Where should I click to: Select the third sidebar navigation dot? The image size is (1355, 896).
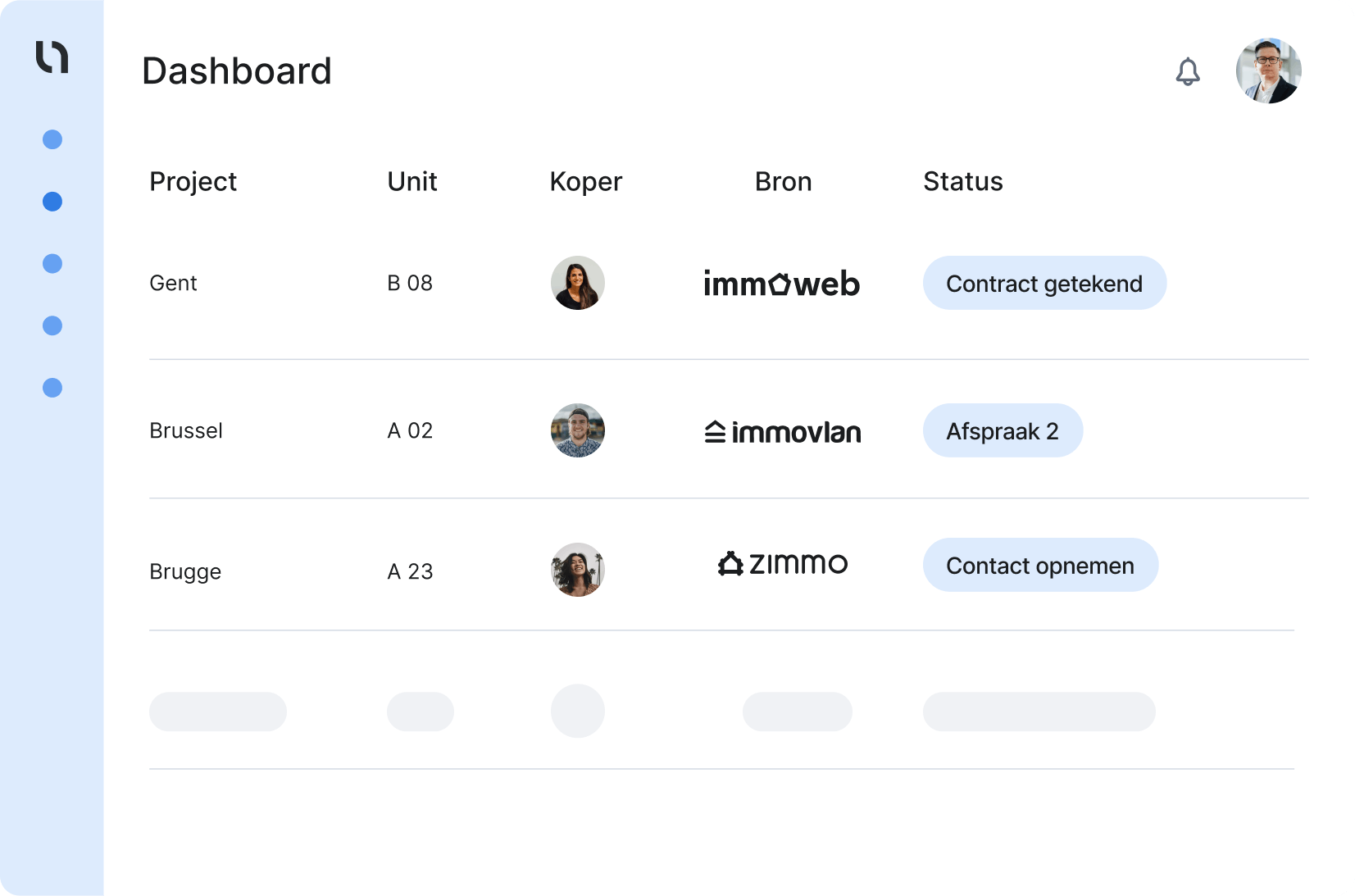pos(52,264)
